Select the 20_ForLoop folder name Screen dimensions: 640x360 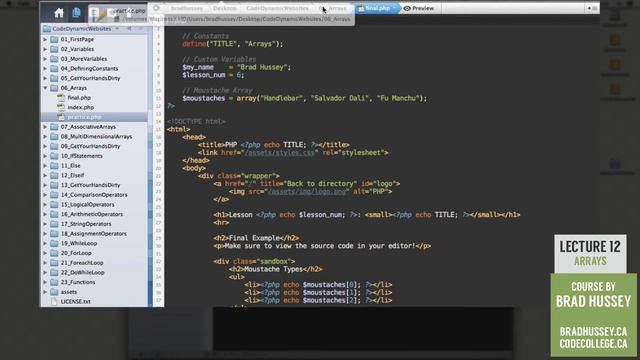pyautogui.click(x=76, y=253)
